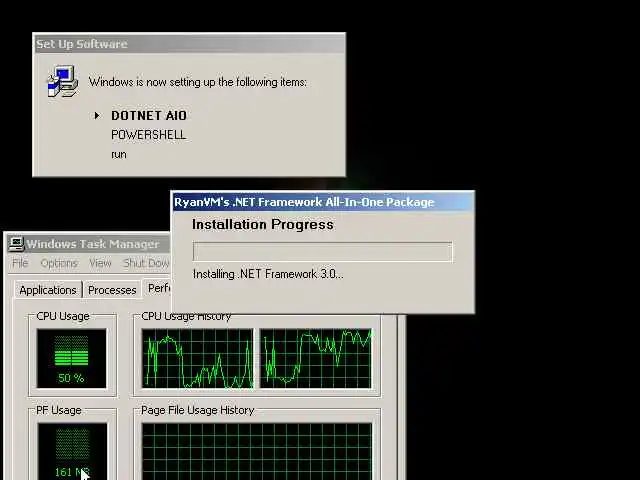Click the 'CPU Usage History' label
Viewport: 640px width, 480px height.
click(x=186, y=316)
